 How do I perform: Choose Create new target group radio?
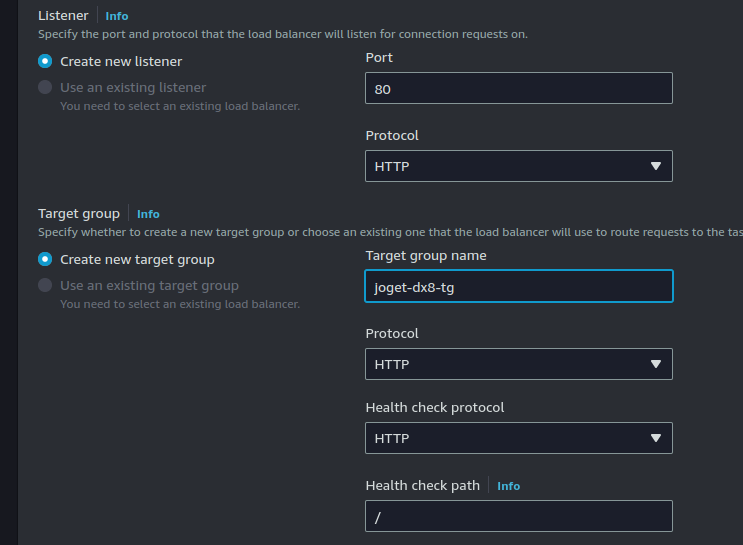45,259
